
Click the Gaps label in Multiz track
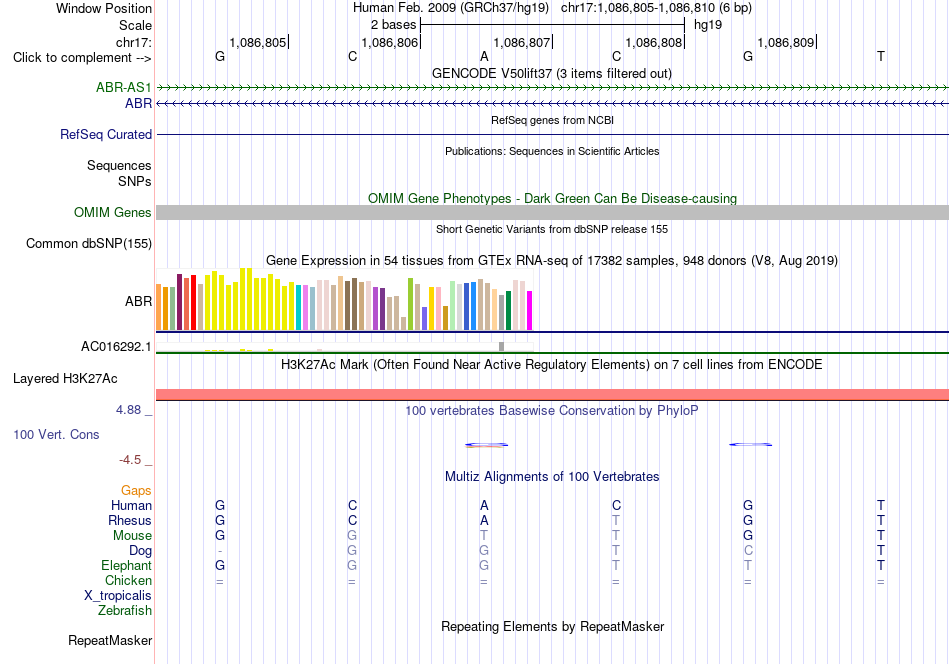[x=136, y=490]
